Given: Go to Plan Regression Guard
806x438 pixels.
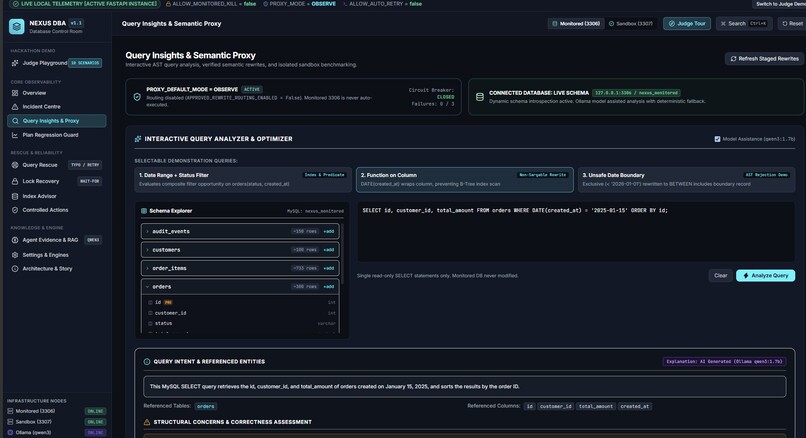Looking at the screenshot, I should click(x=57, y=135).
